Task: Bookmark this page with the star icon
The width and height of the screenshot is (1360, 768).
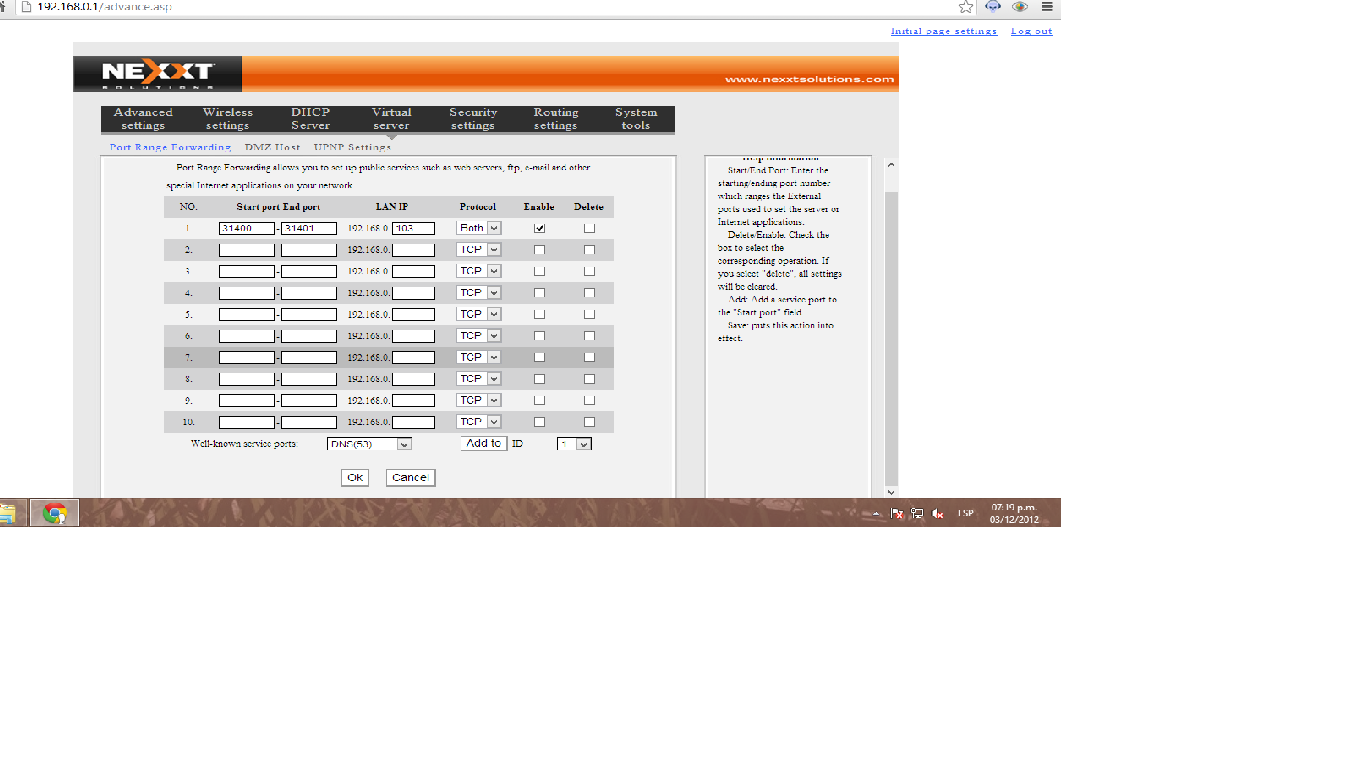Action: coord(965,7)
